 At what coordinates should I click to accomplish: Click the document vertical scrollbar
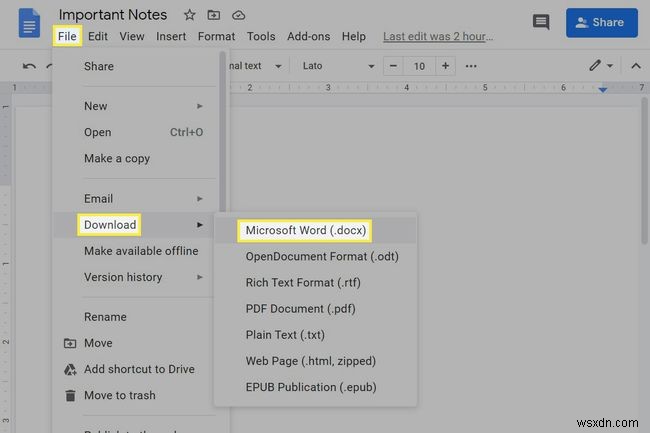tap(644, 171)
